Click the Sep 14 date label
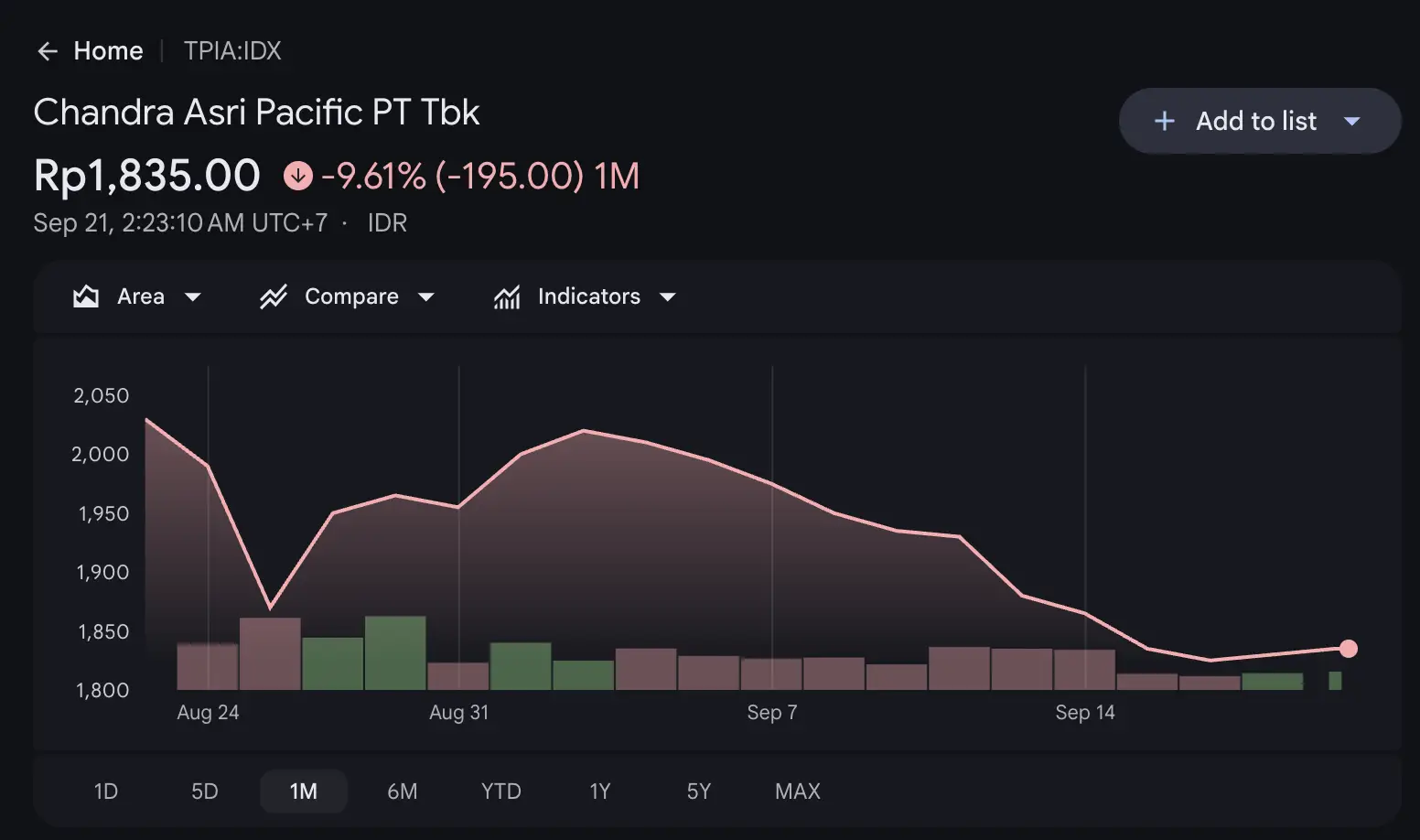 1085,713
